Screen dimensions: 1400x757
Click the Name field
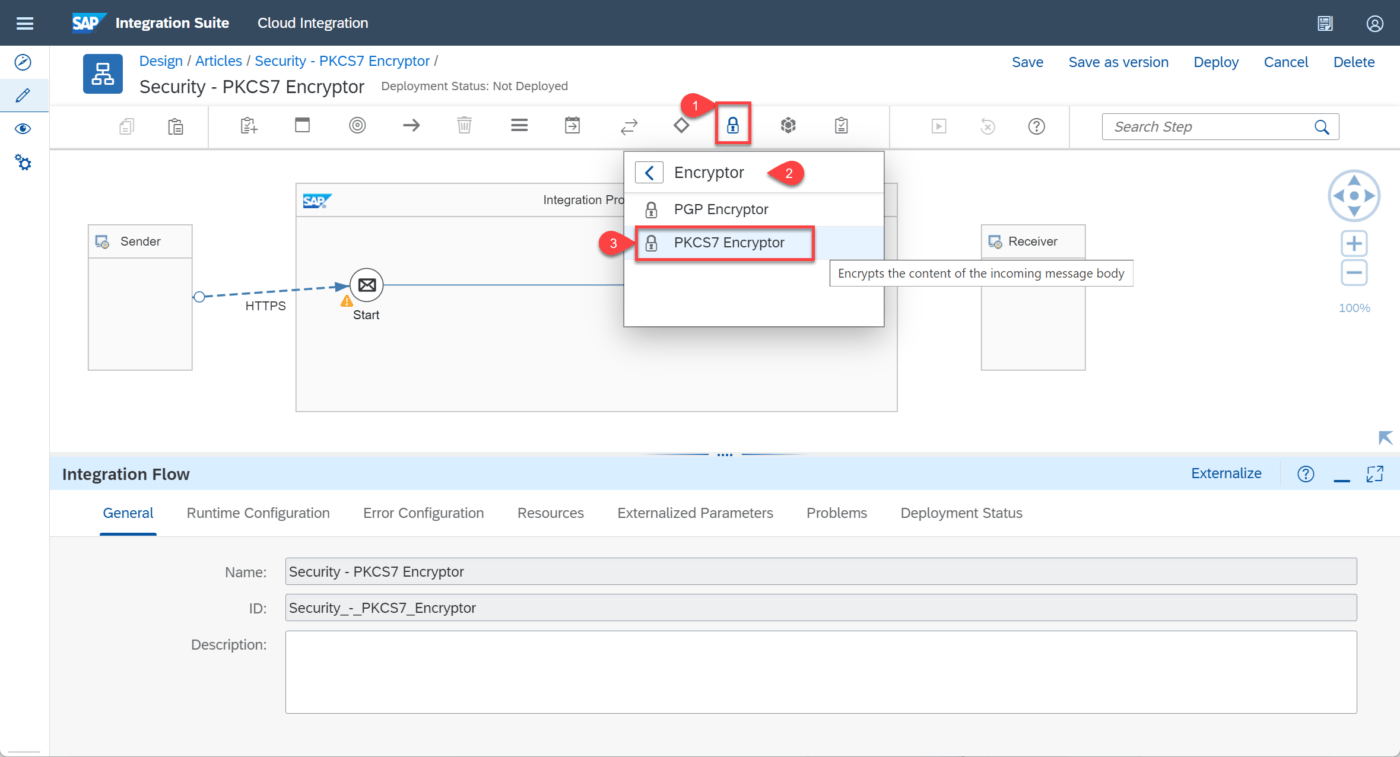coord(821,571)
